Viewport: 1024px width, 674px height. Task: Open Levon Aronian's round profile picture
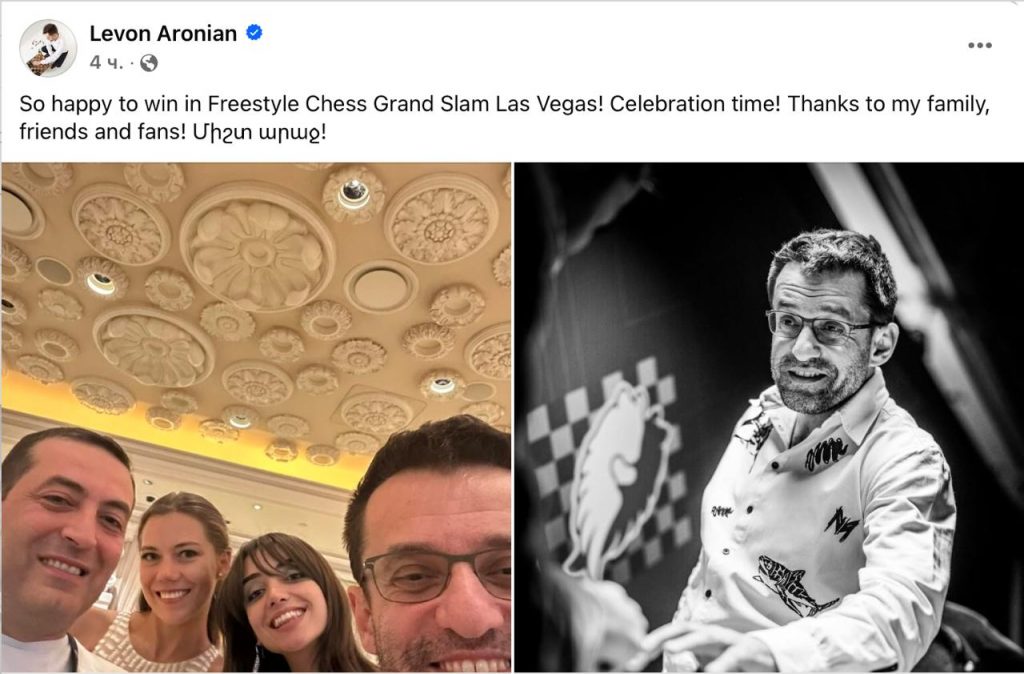click(48, 48)
